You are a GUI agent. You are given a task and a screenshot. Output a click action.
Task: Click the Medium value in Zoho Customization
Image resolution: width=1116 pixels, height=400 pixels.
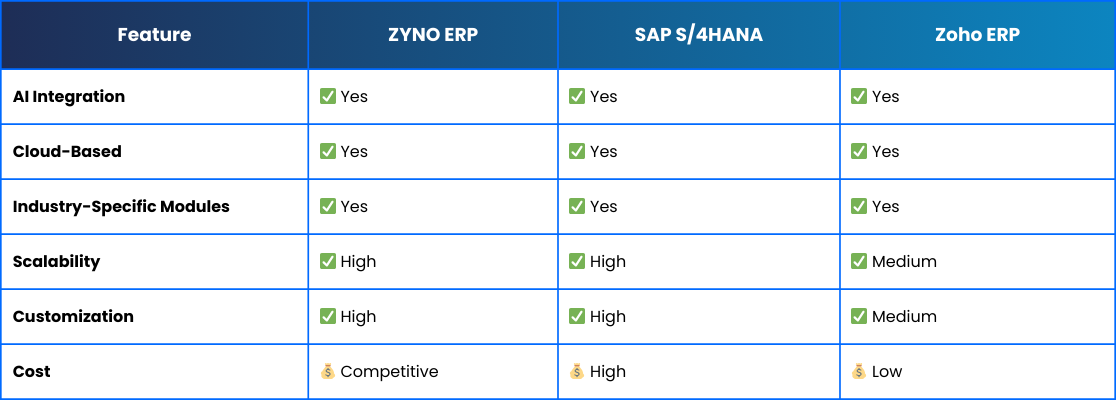coord(905,316)
